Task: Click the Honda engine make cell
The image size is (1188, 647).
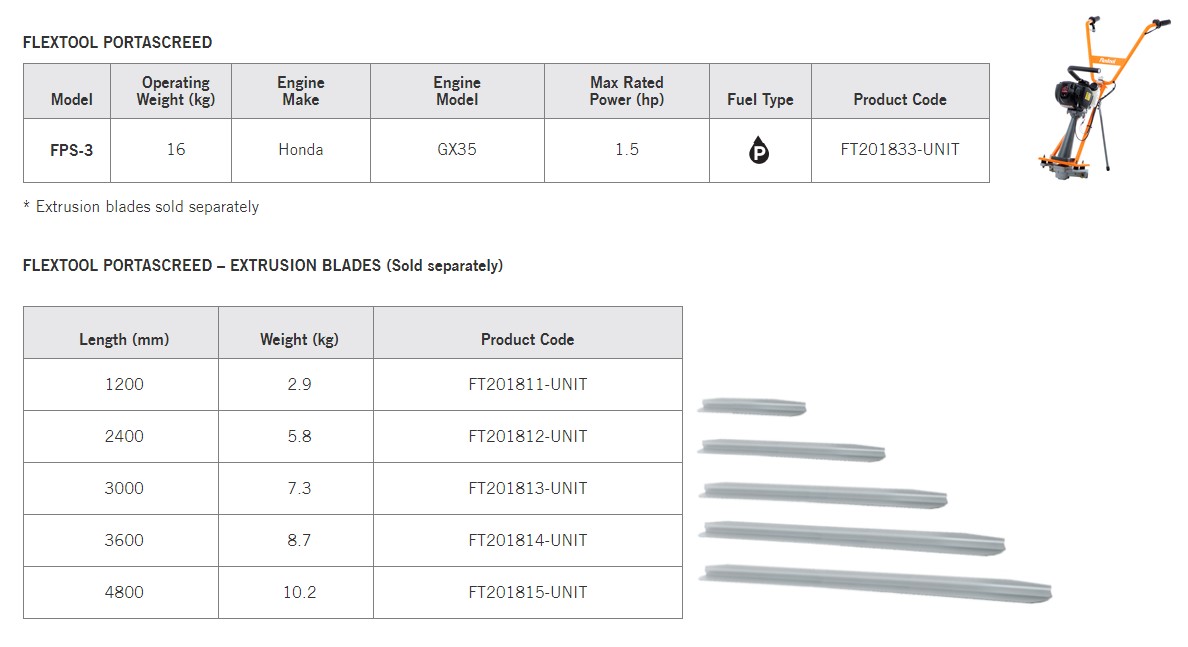Action: pos(301,150)
